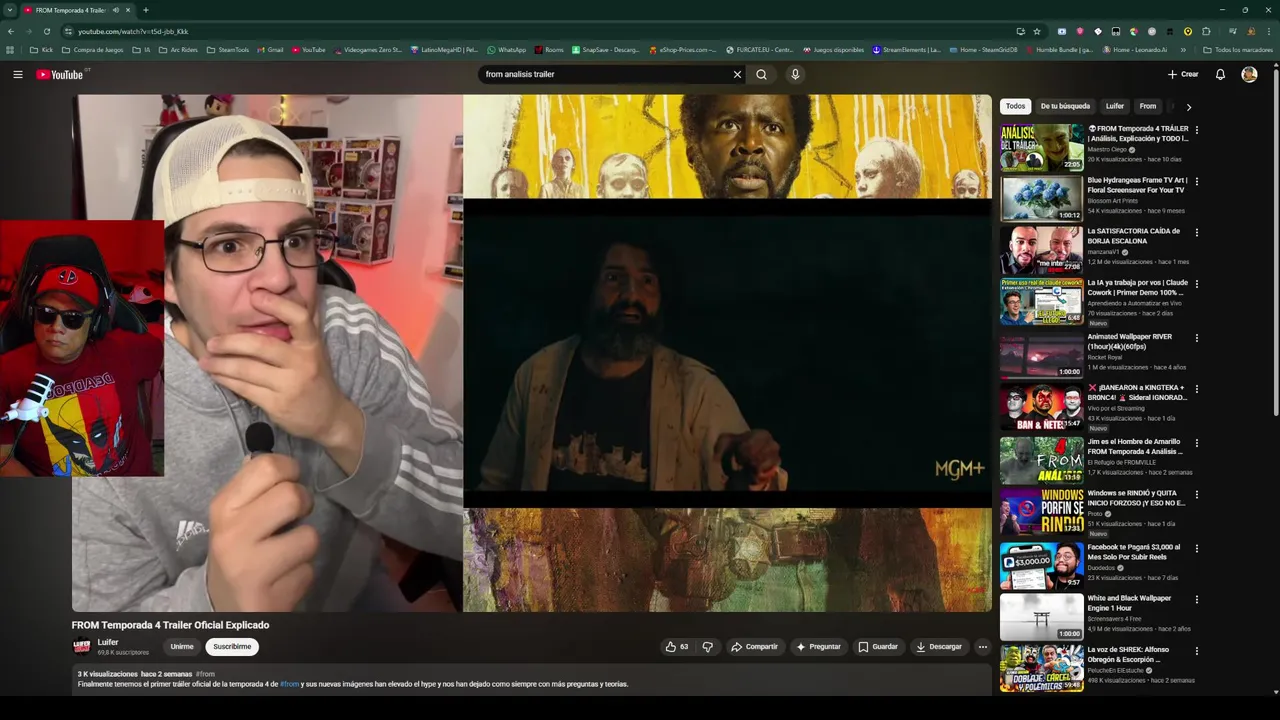
Task: Open the Crear button
Action: click(1183, 74)
